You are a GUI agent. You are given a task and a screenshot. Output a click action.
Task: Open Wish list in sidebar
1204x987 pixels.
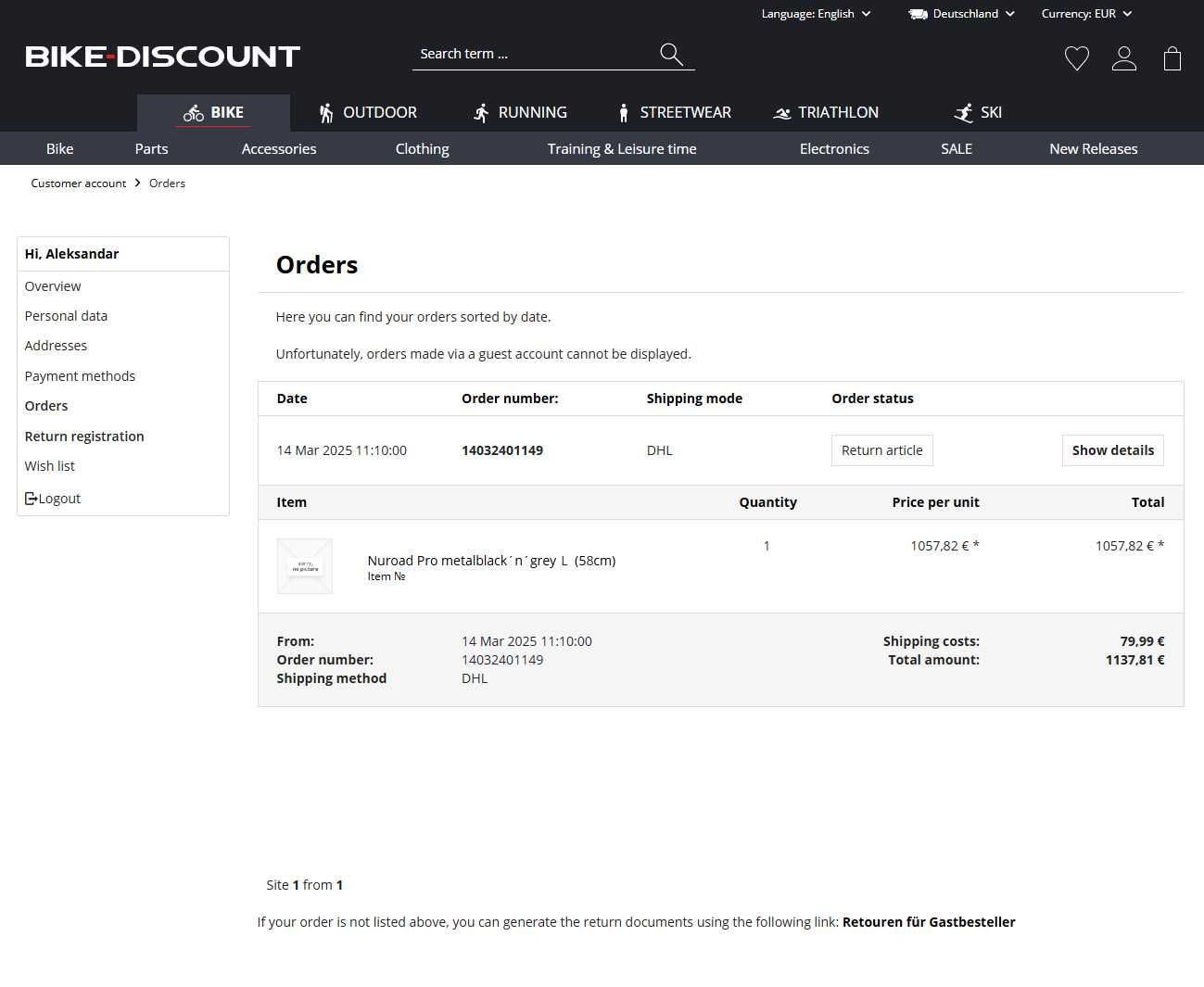(50, 466)
